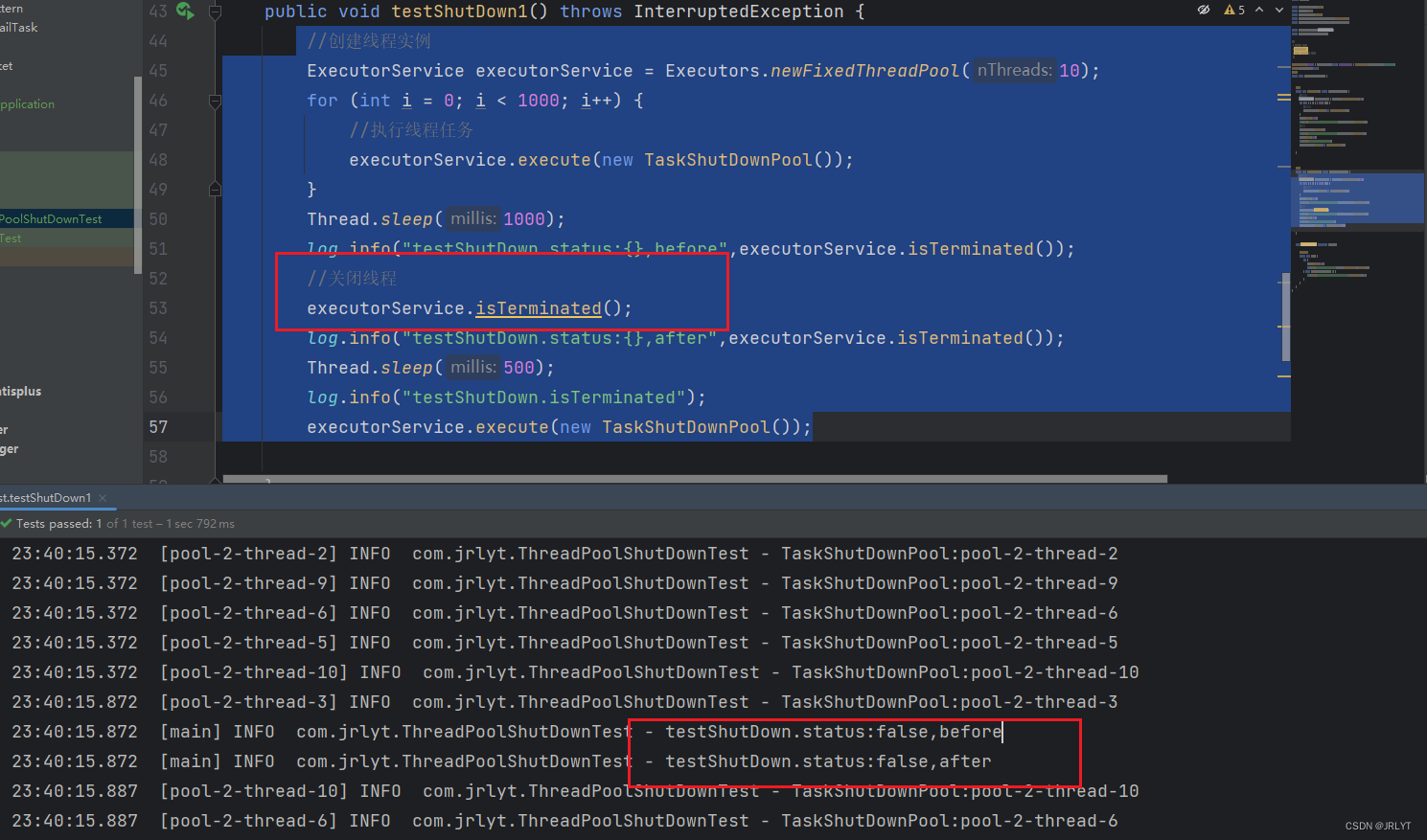Jump to previous warning with the up chevron
This screenshot has height=840, width=1427.
tap(1258, 9)
